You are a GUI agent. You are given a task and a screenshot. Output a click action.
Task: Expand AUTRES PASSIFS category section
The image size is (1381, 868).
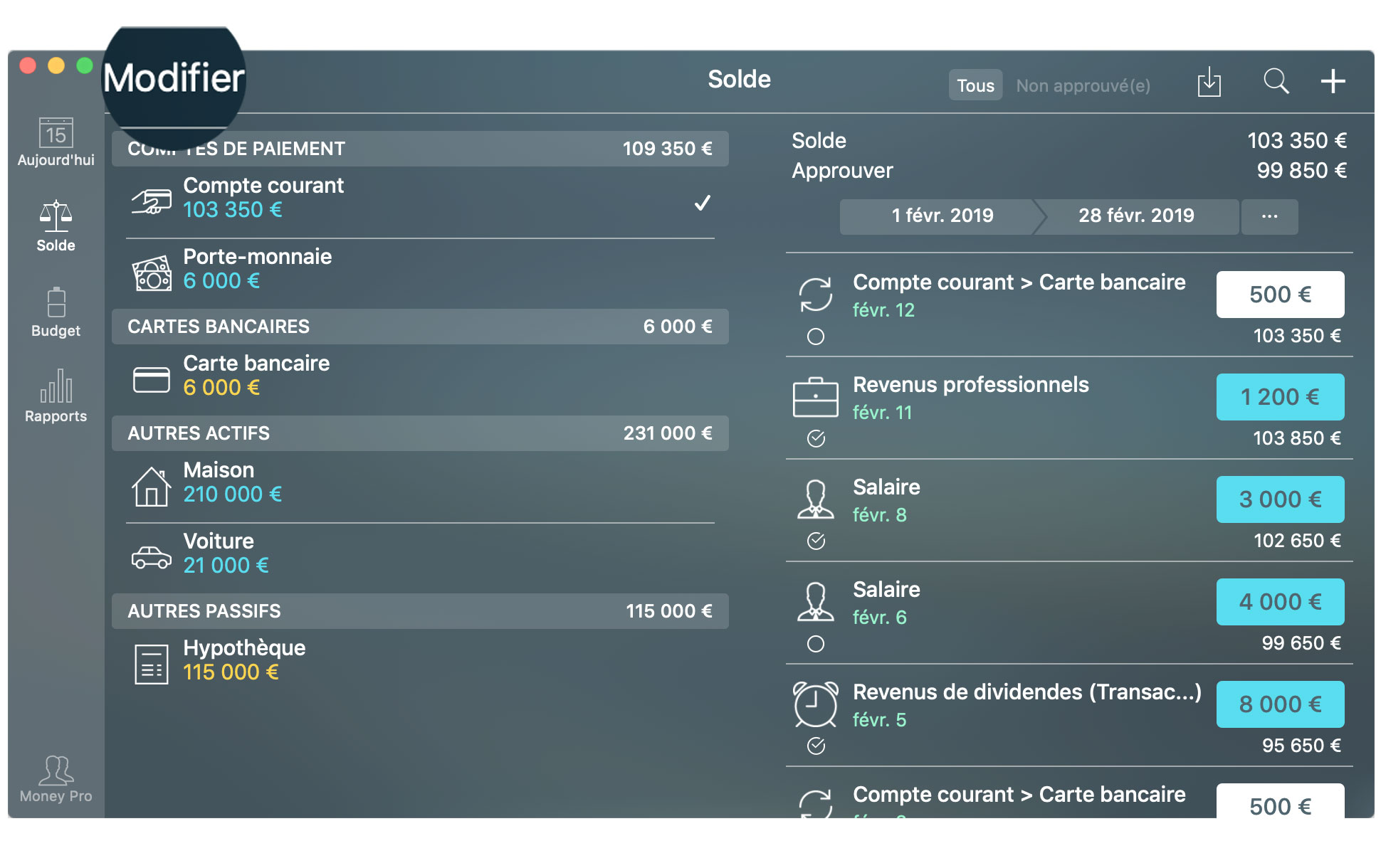tap(424, 608)
